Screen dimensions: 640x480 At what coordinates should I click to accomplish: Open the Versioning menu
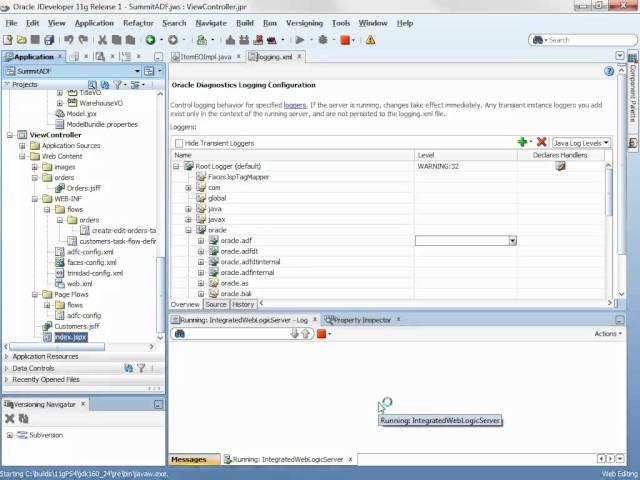[304, 23]
